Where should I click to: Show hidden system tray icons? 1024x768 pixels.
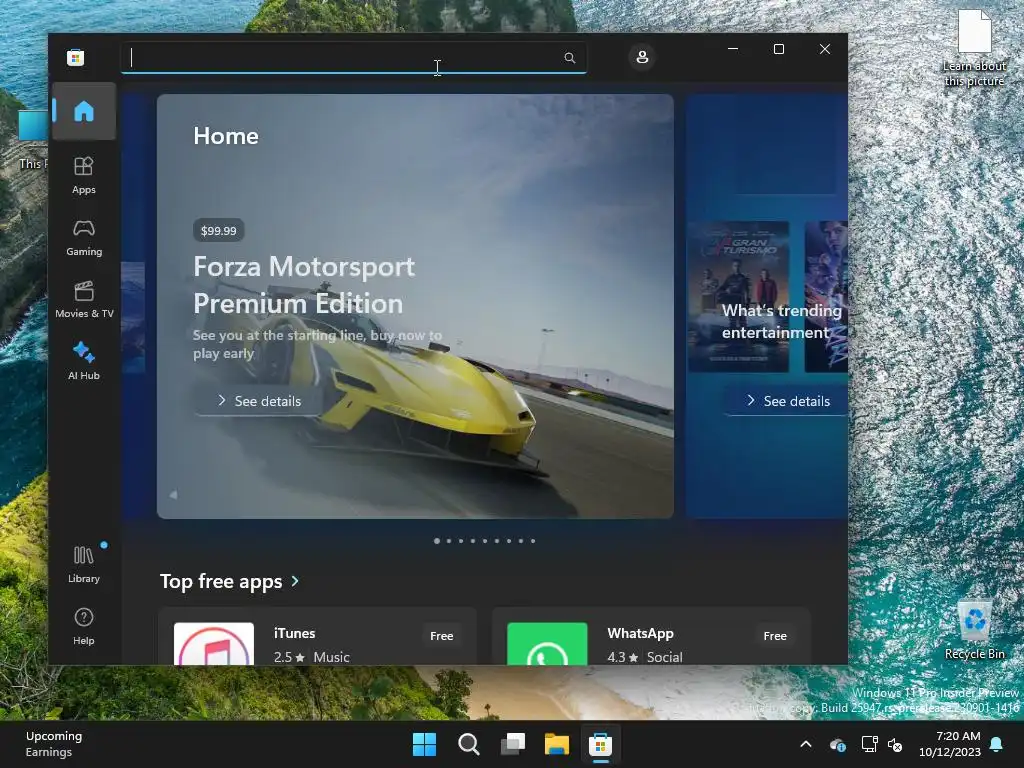(806, 744)
